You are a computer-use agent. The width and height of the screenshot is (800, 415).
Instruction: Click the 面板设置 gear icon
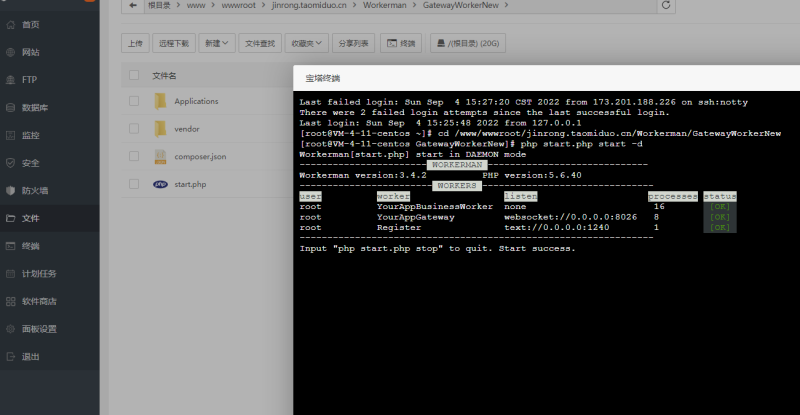(x=11, y=329)
